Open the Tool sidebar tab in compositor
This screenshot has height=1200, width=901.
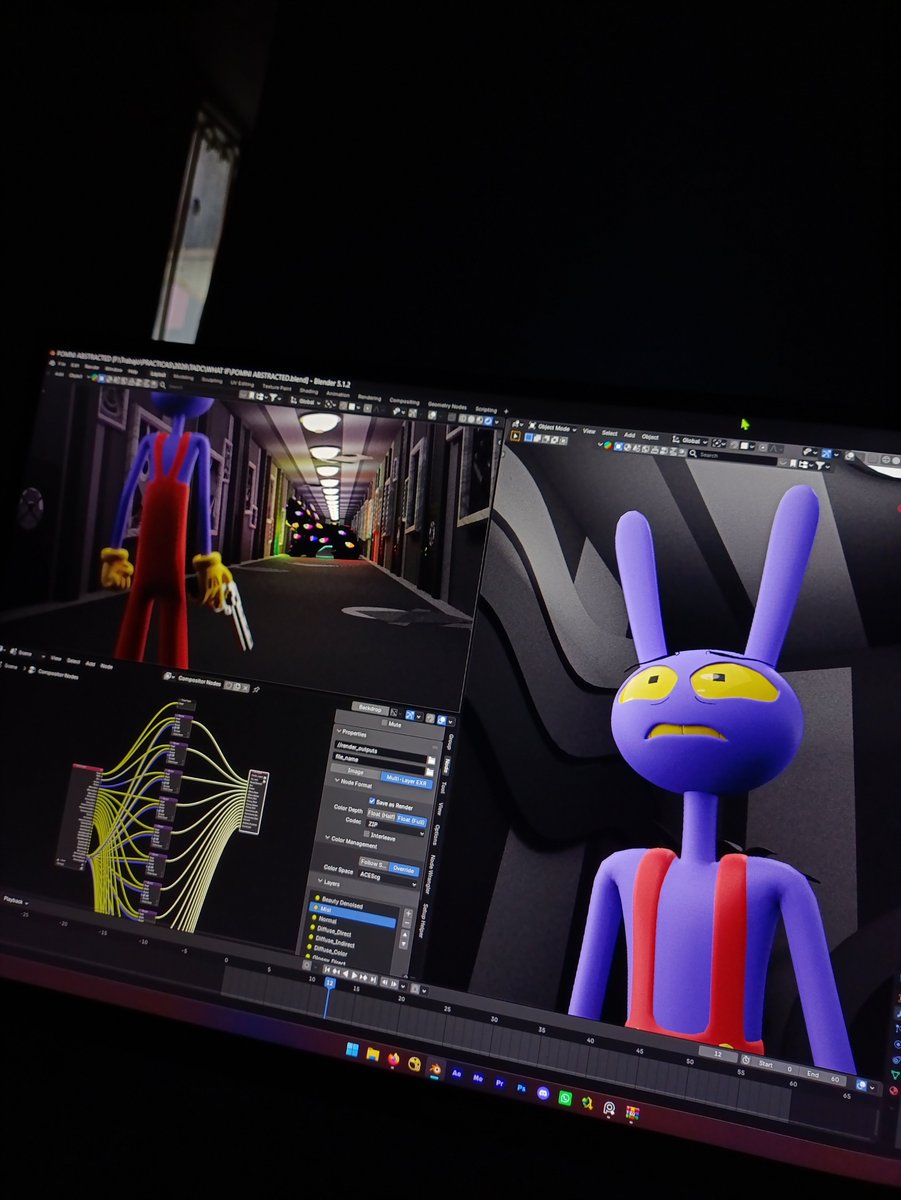[442, 787]
